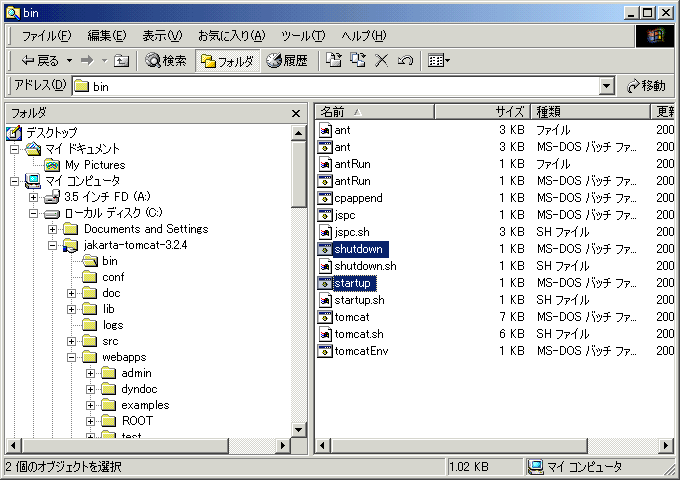Collapse the My Documents tree node

click(x=14, y=150)
